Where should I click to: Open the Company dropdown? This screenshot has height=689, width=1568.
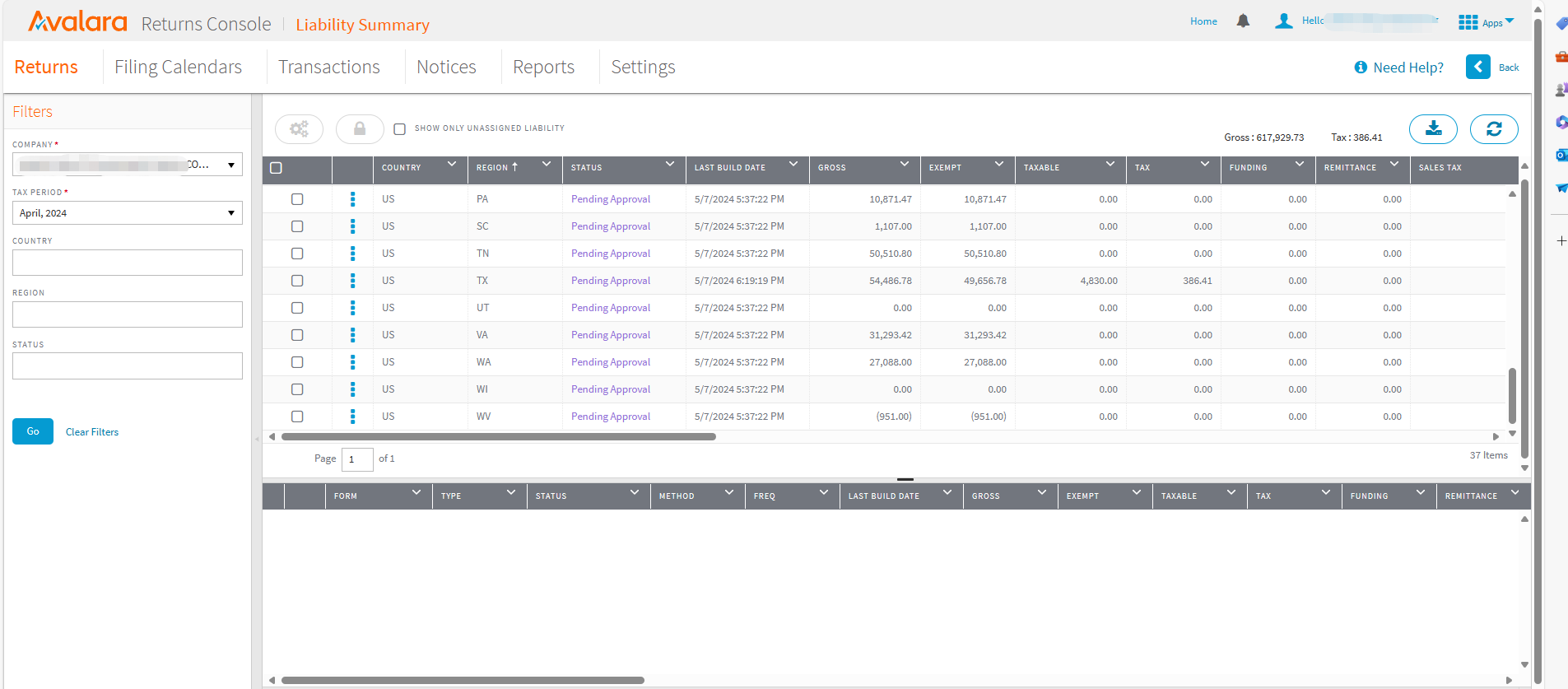[x=128, y=165]
